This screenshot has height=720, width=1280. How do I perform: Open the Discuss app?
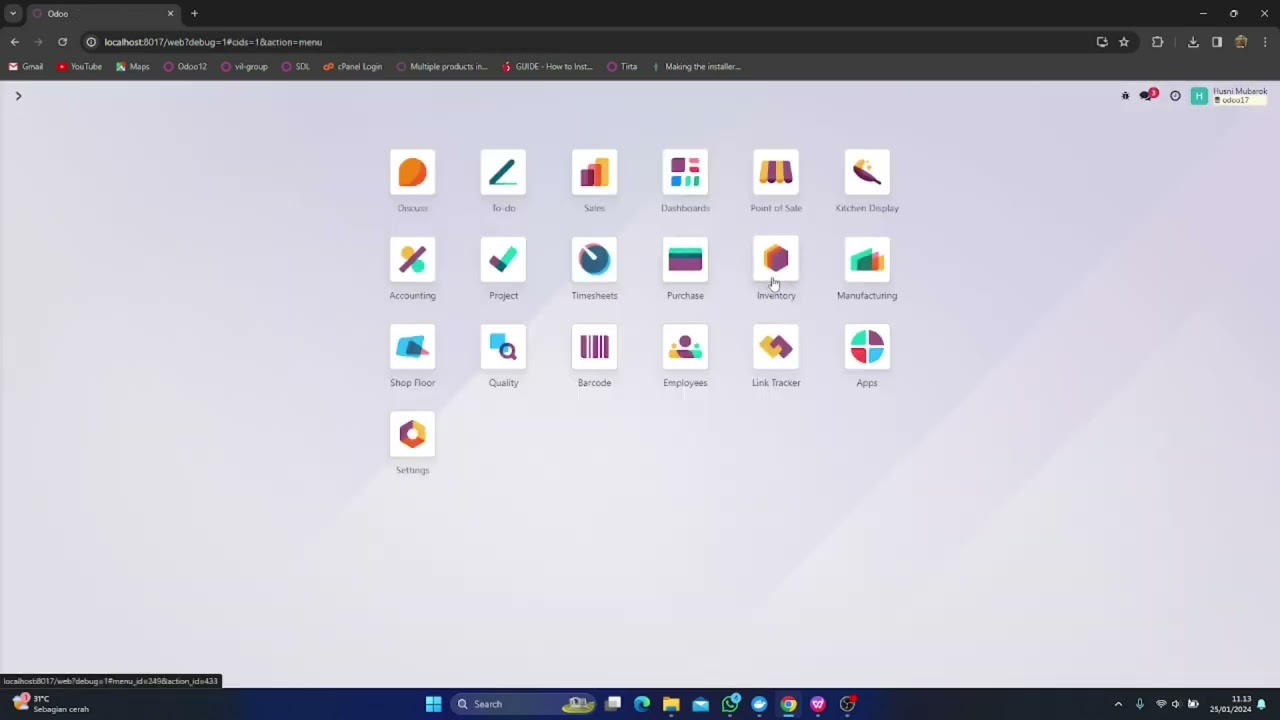coord(412,173)
